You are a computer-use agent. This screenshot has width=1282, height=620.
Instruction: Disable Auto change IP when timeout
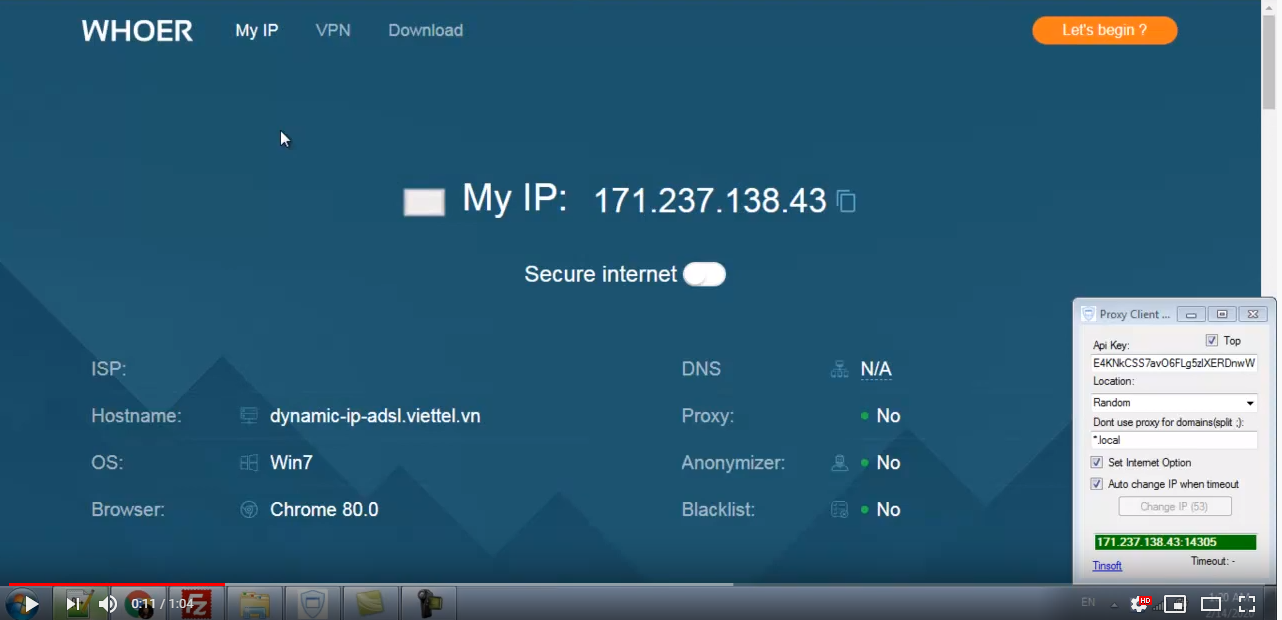[1097, 484]
